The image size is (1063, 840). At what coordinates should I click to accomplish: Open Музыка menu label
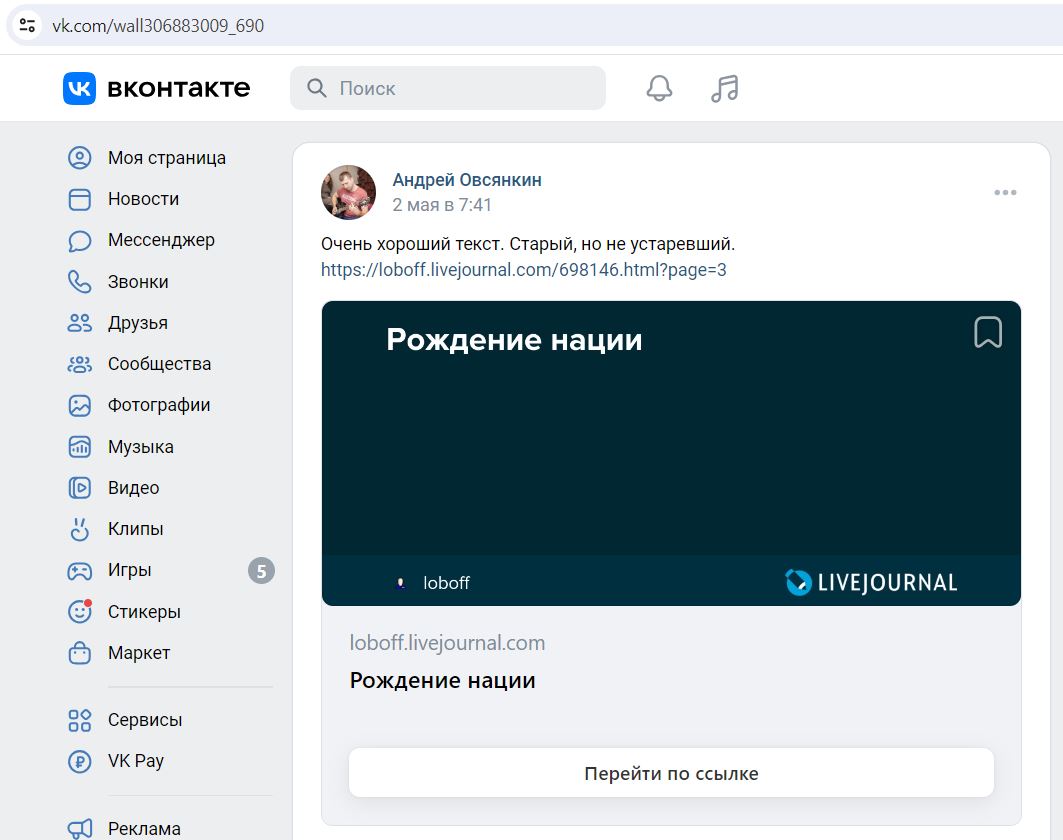pyautogui.click(x=140, y=447)
